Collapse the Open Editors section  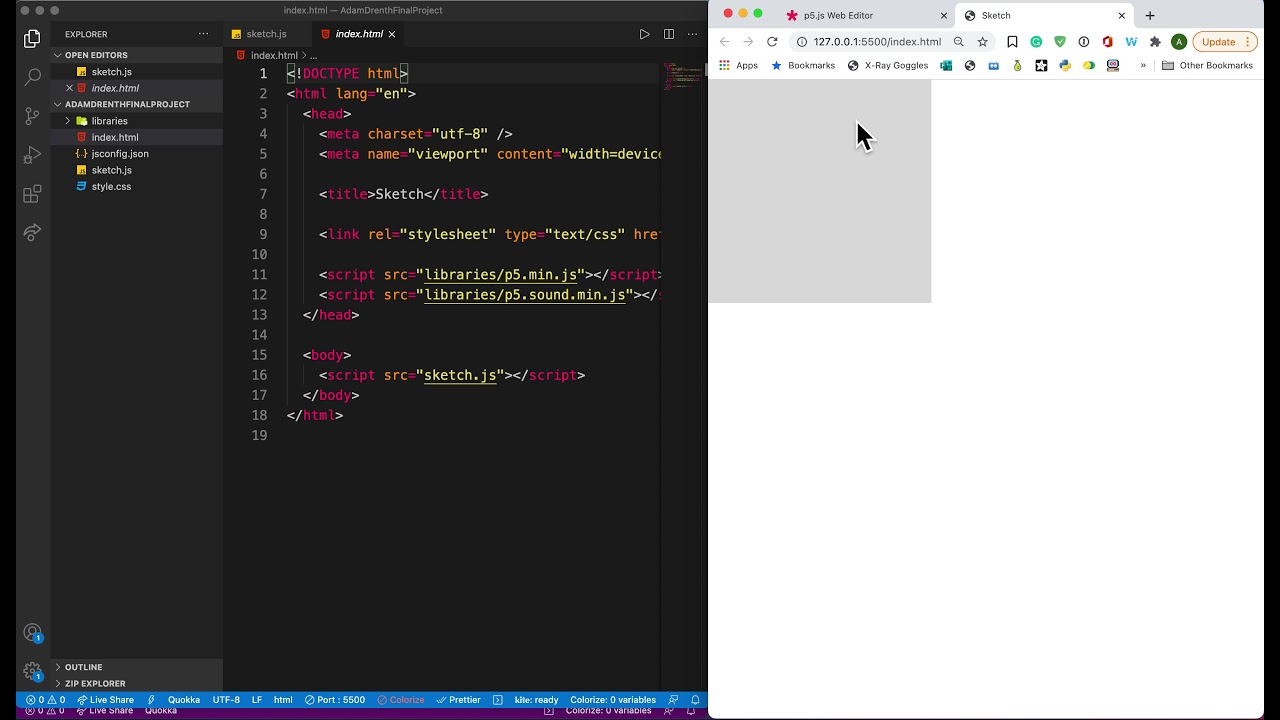pyautogui.click(x=136, y=55)
